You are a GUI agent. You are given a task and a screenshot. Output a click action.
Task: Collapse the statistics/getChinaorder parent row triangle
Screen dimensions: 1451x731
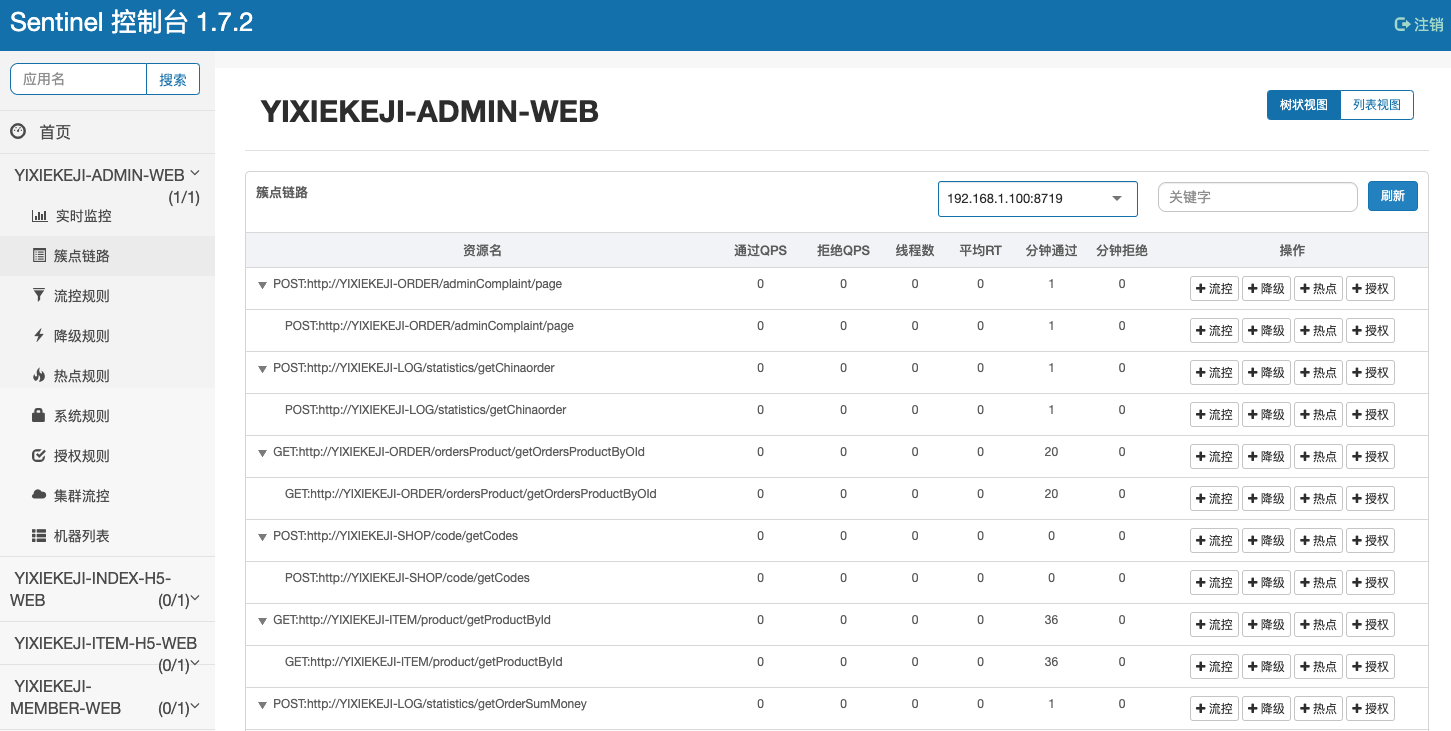(262, 369)
